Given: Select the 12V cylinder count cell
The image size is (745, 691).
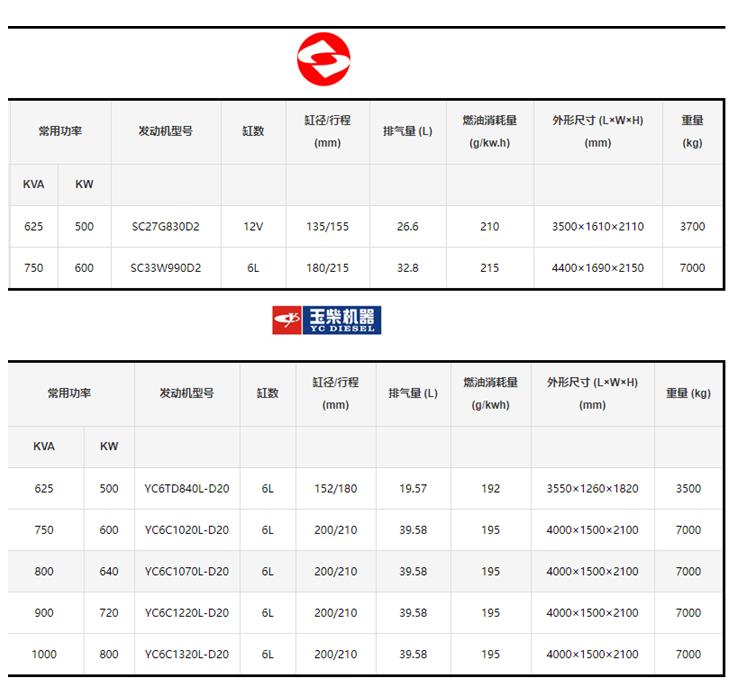Looking at the screenshot, I should [x=253, y=226].
